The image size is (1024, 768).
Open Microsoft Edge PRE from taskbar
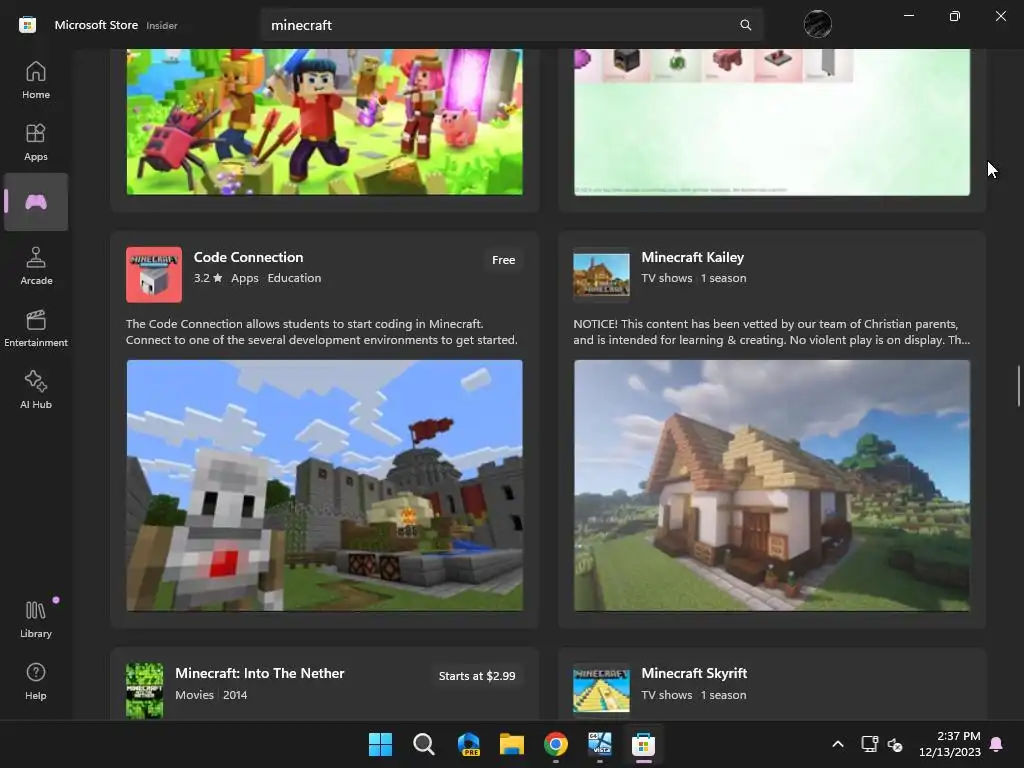coord(468,744)
